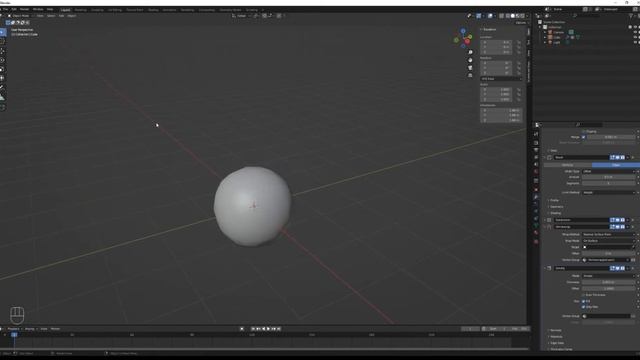Select the Add Cube tool

click(x=2, y=107)
